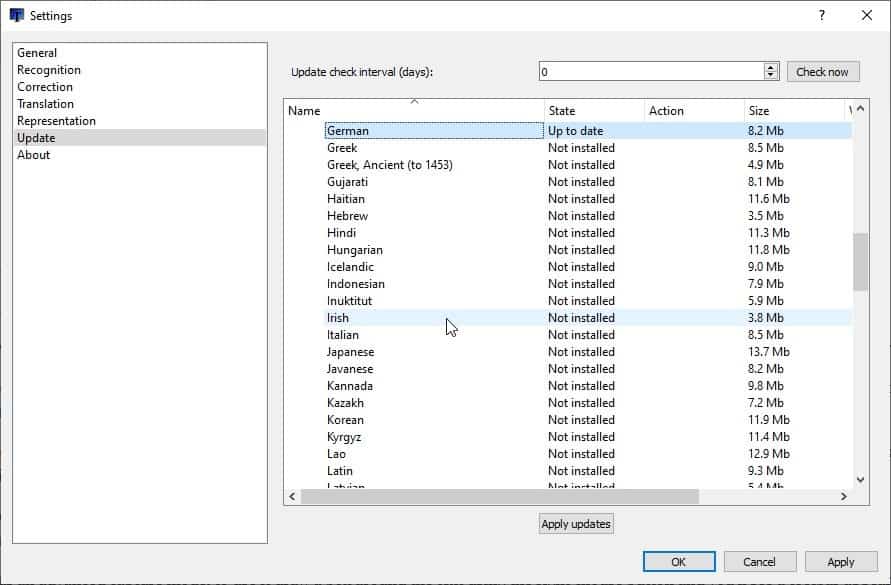Click the Settings app icon in title bar
Image resolution: width=891 pixels, height=585 pixels.
tap(16, 16)
